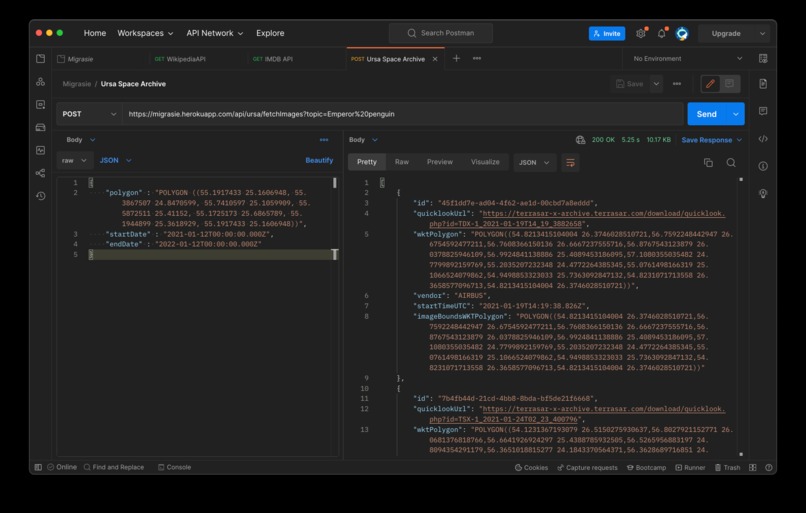Open the Environments sidebar icon
Viewport: 806px width, 513px height.
[x=41, y=104]
